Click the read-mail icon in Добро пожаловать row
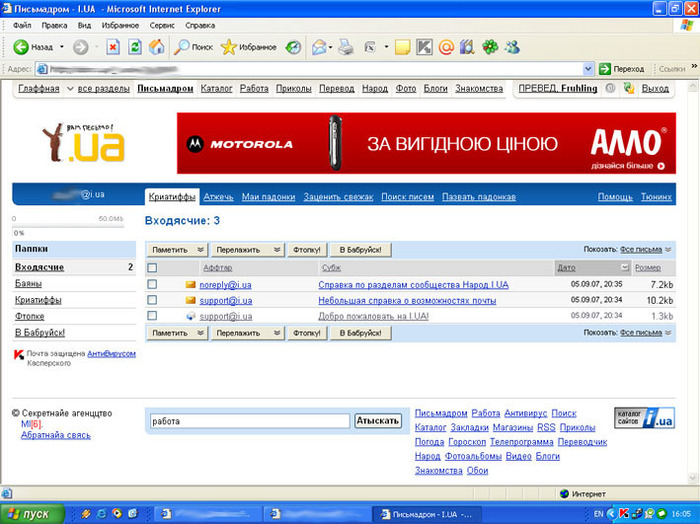This screenshot has width=700, height=524. tap(191, 316)
